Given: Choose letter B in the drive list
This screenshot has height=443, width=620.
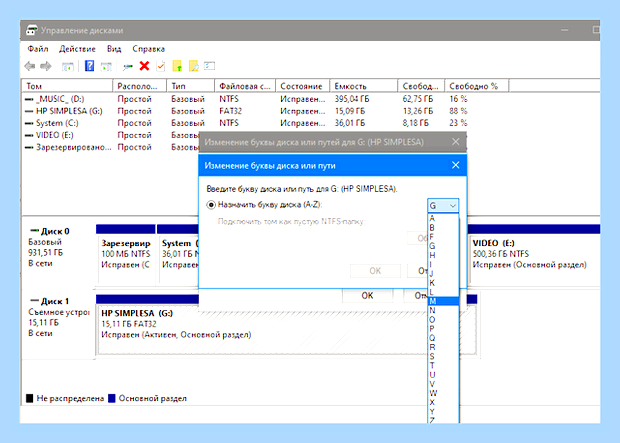Looking at the screenshot, I should [443, 227].
